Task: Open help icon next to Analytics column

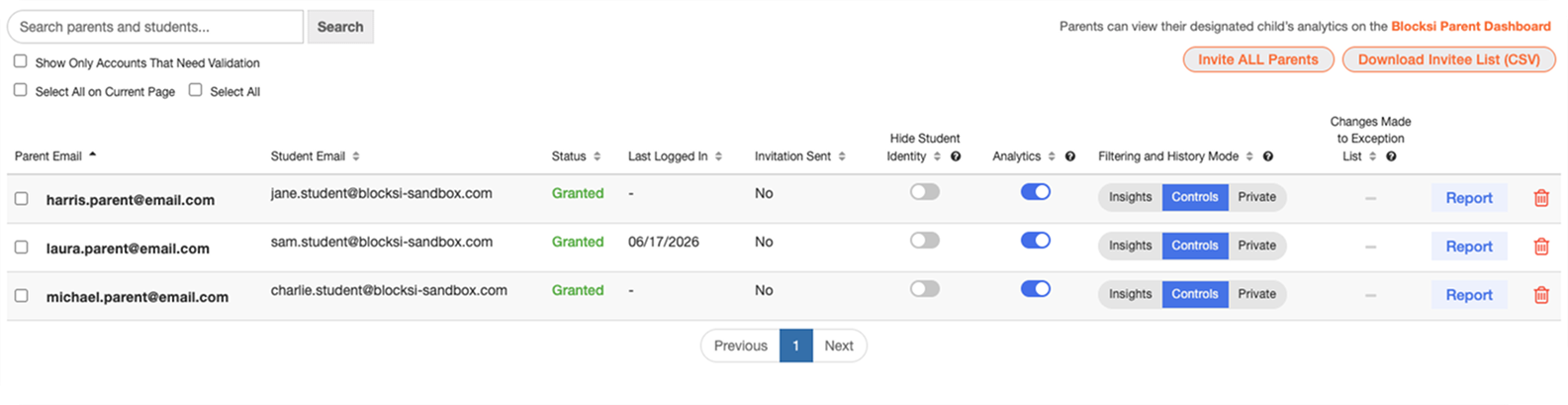Action: coord(1070,156)
